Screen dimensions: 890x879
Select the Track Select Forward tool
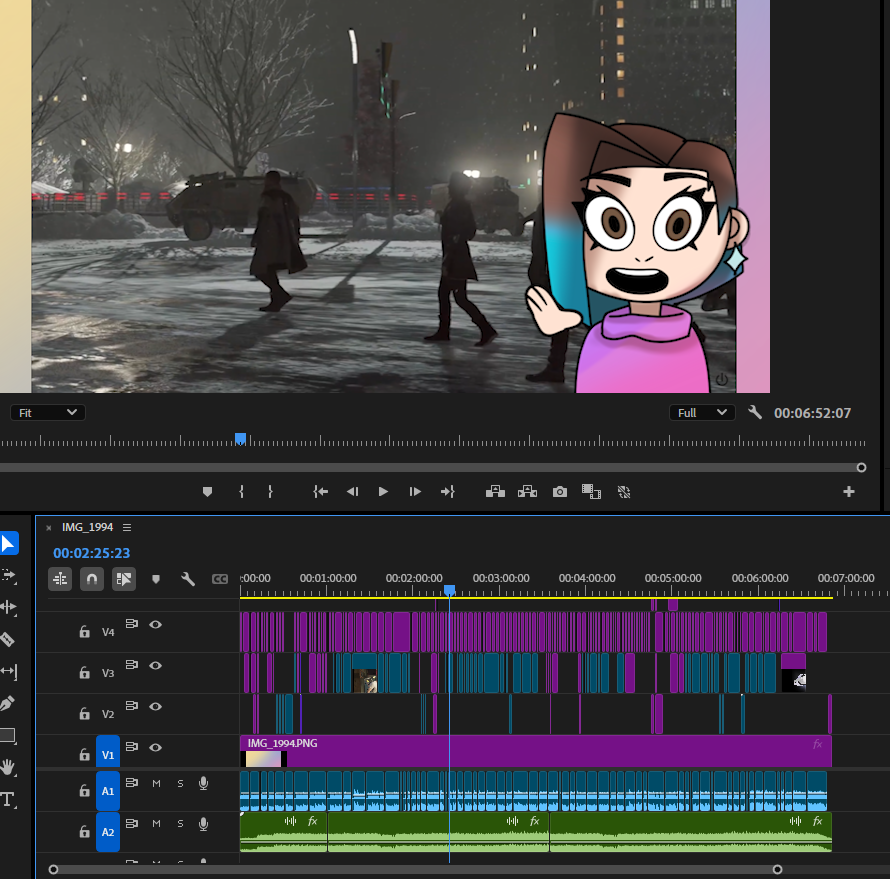click(9, 575)
